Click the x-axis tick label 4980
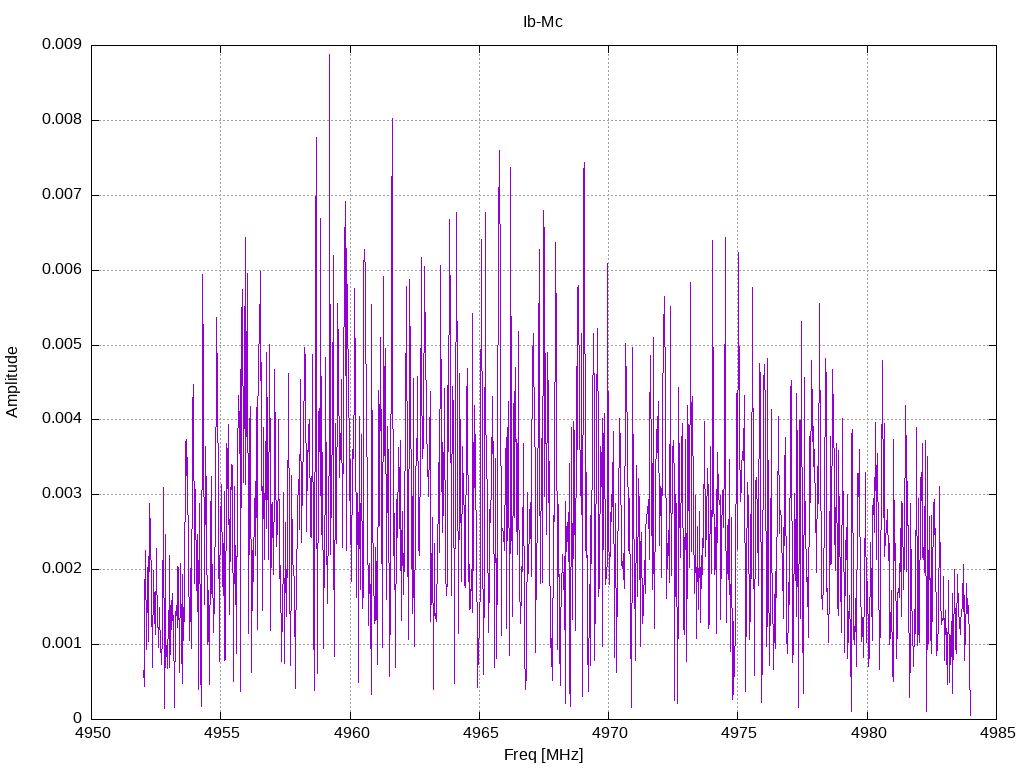 point(868,733)
